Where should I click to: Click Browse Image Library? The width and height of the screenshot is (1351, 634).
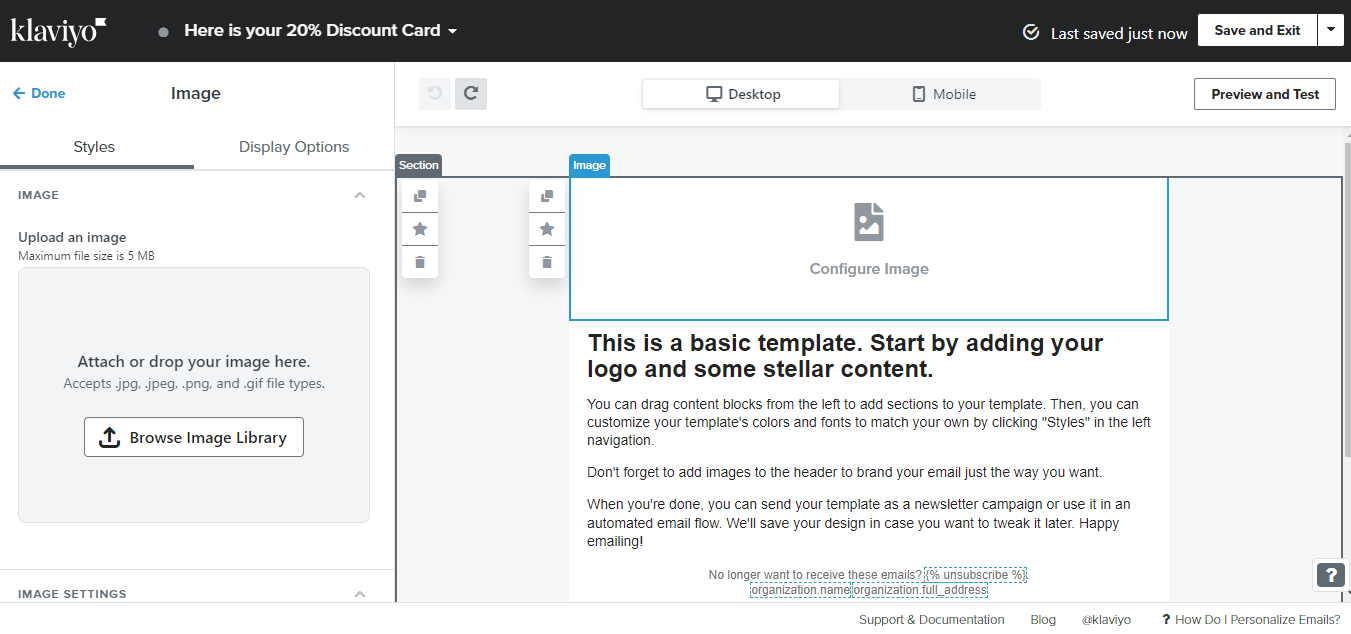pos(194,437)
